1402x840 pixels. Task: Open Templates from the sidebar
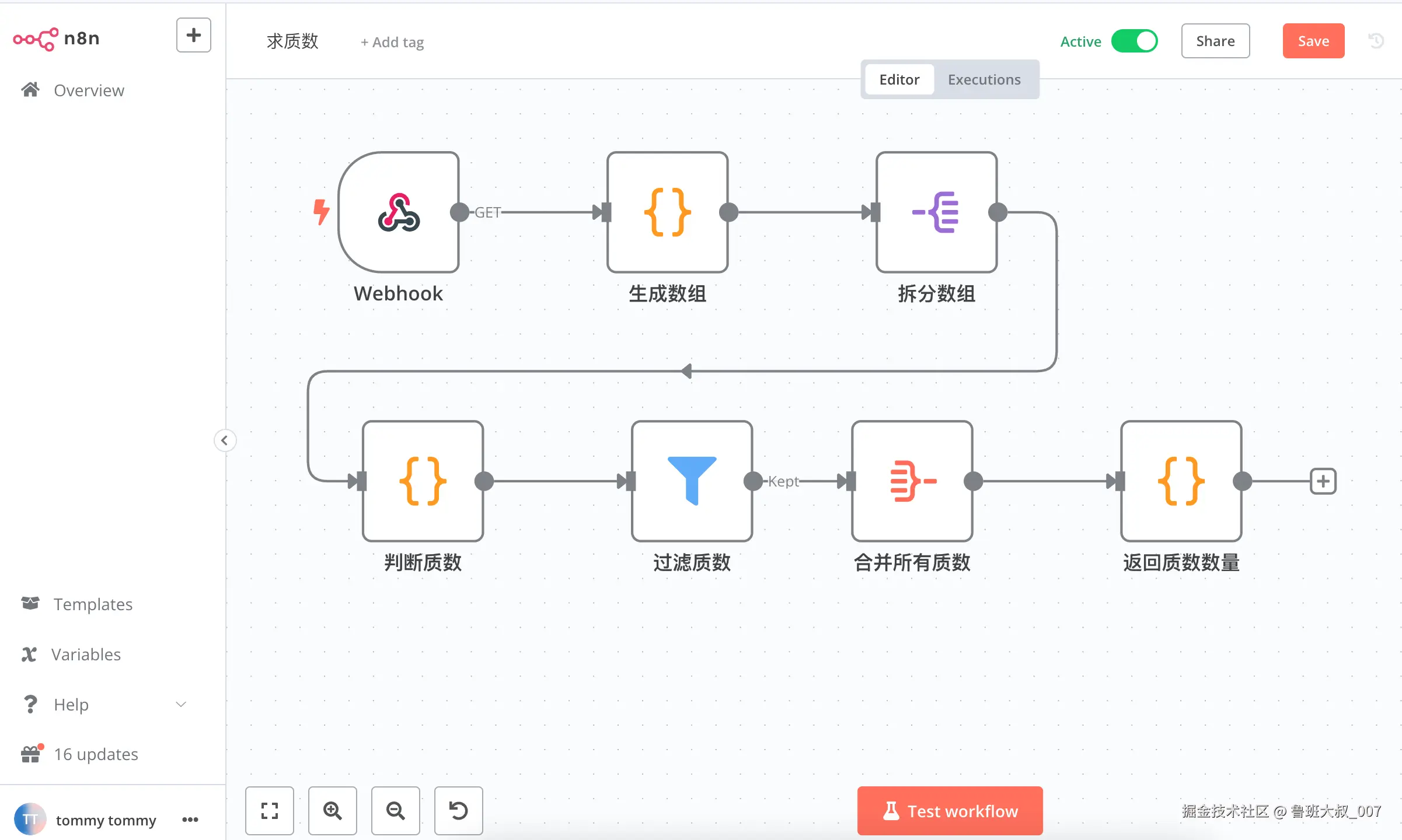coord(92,604)
